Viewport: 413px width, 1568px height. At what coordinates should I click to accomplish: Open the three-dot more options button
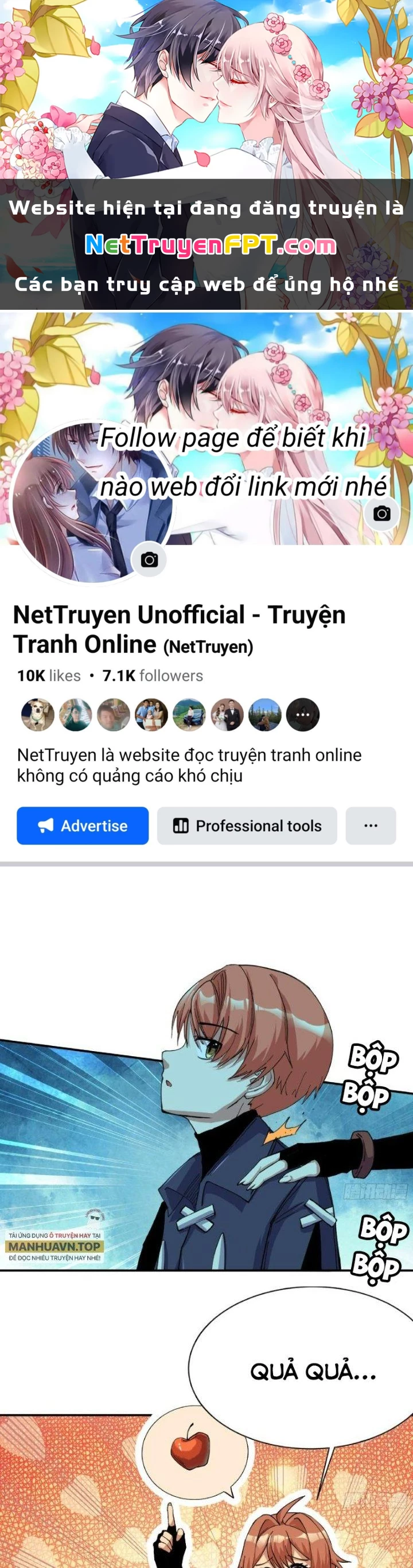point(371,826)
